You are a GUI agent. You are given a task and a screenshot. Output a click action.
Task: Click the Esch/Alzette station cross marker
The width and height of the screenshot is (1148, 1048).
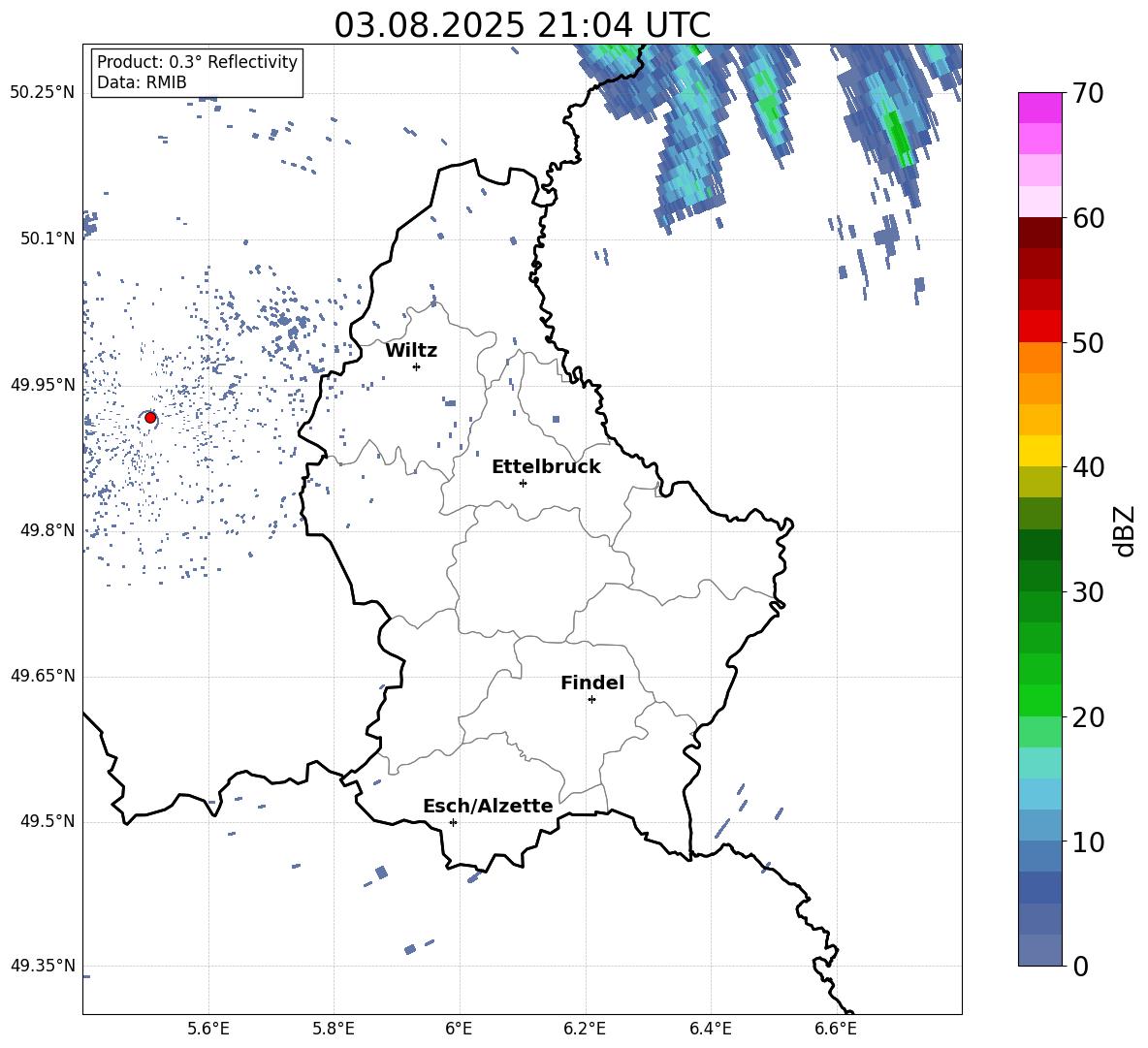coord(453,822)
